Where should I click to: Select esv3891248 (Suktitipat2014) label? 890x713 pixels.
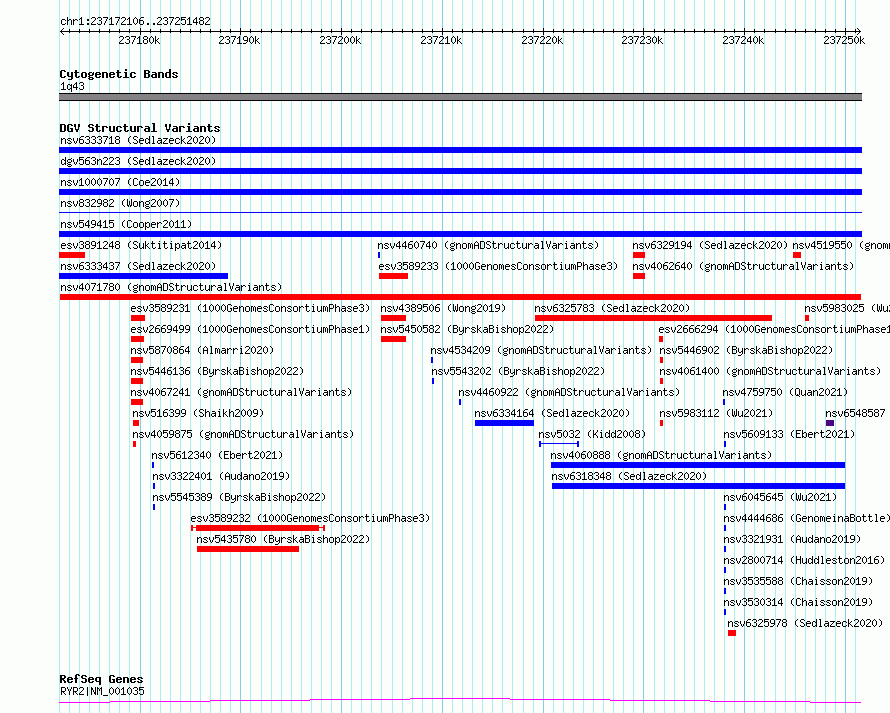pos(141,245)
